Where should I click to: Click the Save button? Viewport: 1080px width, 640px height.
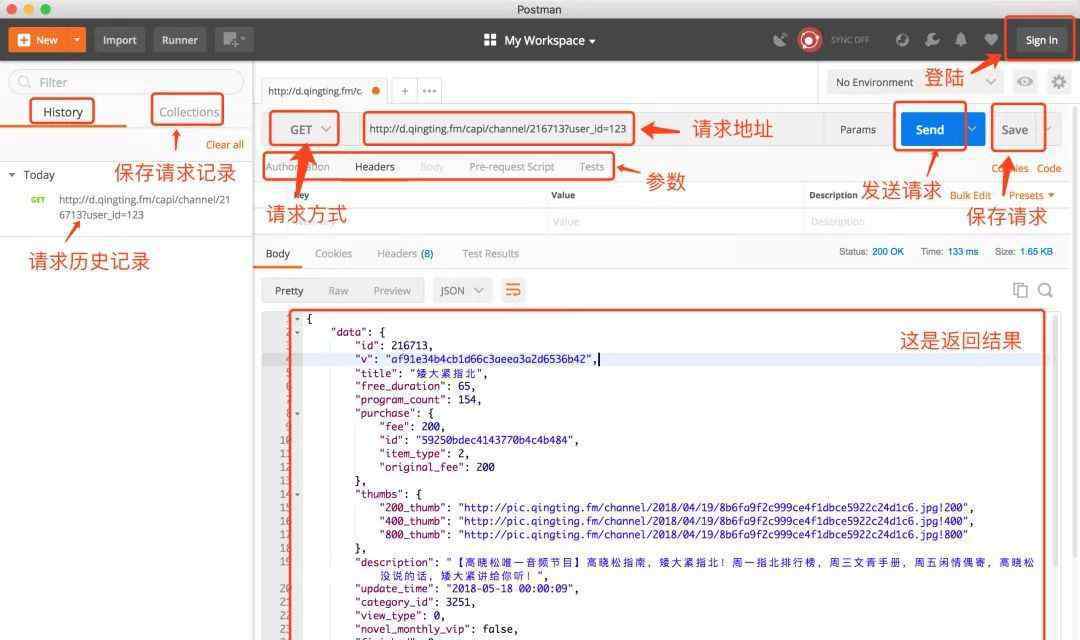(x=1015, y=130)
